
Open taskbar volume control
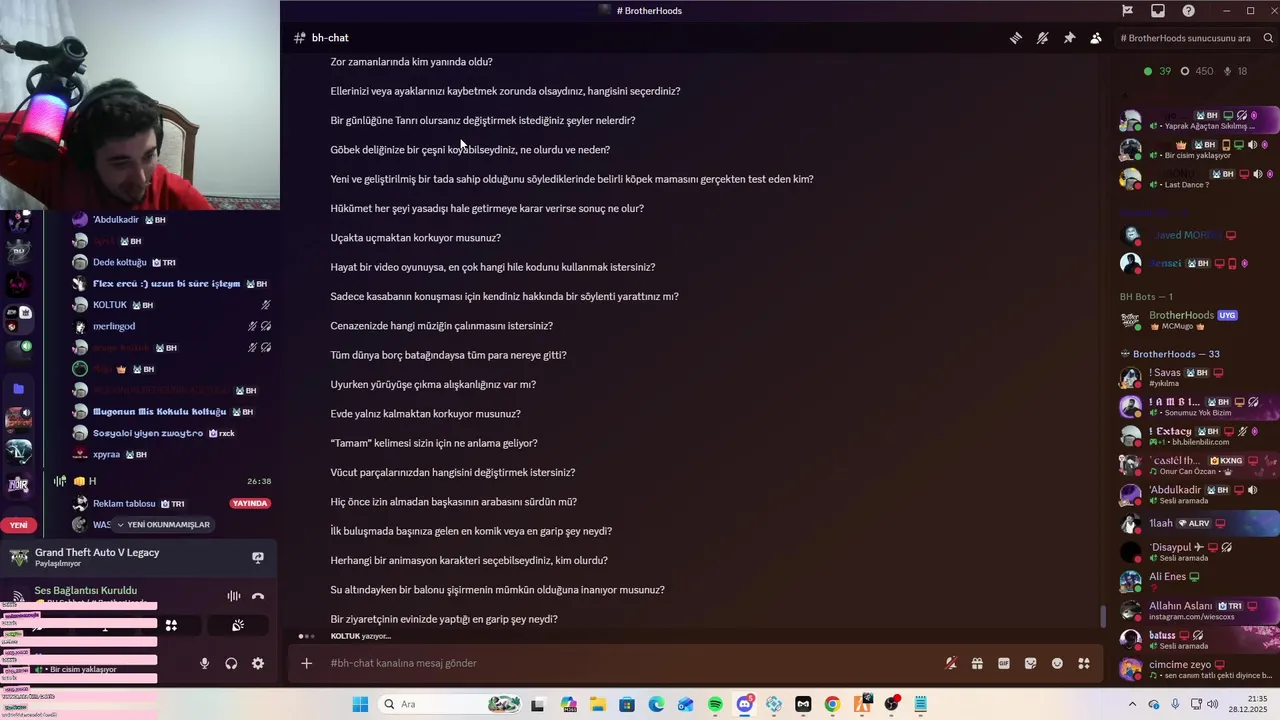coord(1213,705)
